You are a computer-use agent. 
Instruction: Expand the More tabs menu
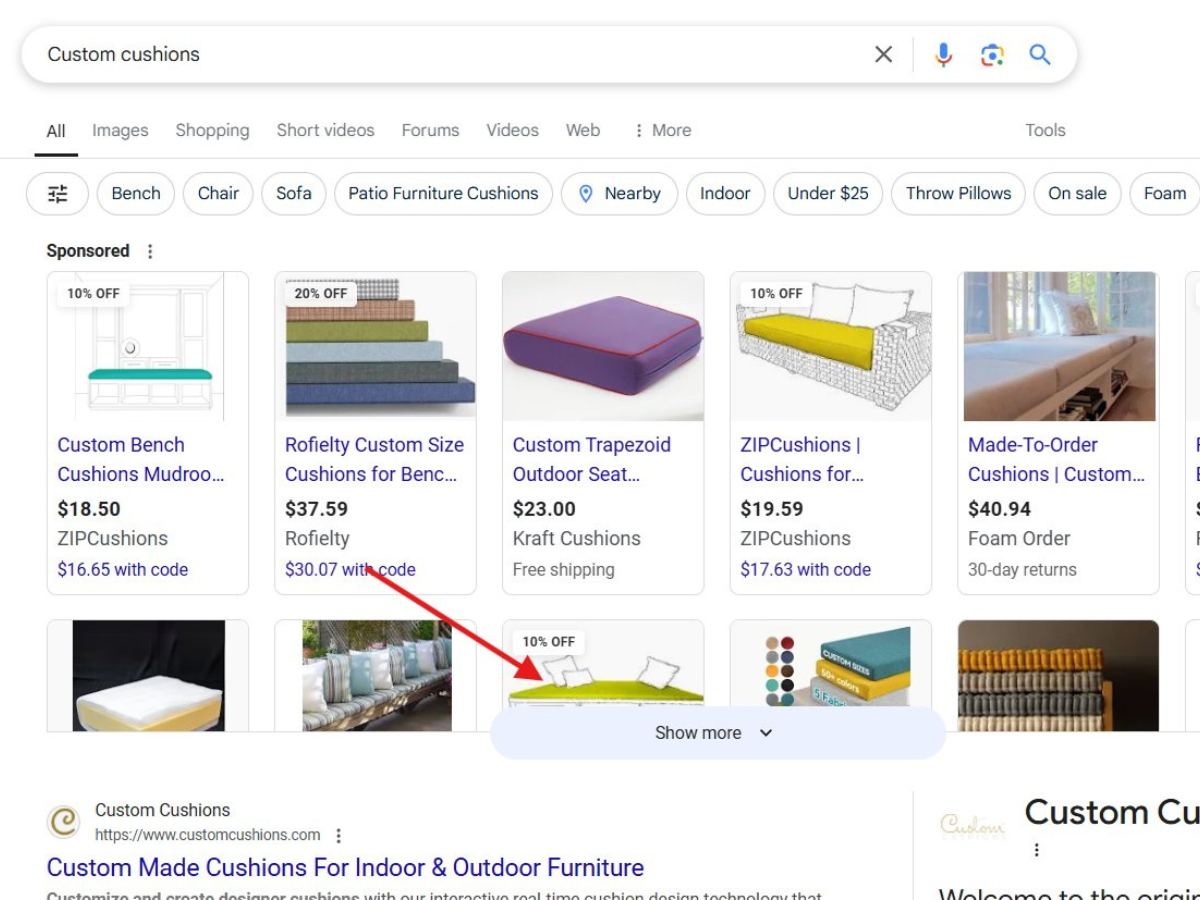662,130
